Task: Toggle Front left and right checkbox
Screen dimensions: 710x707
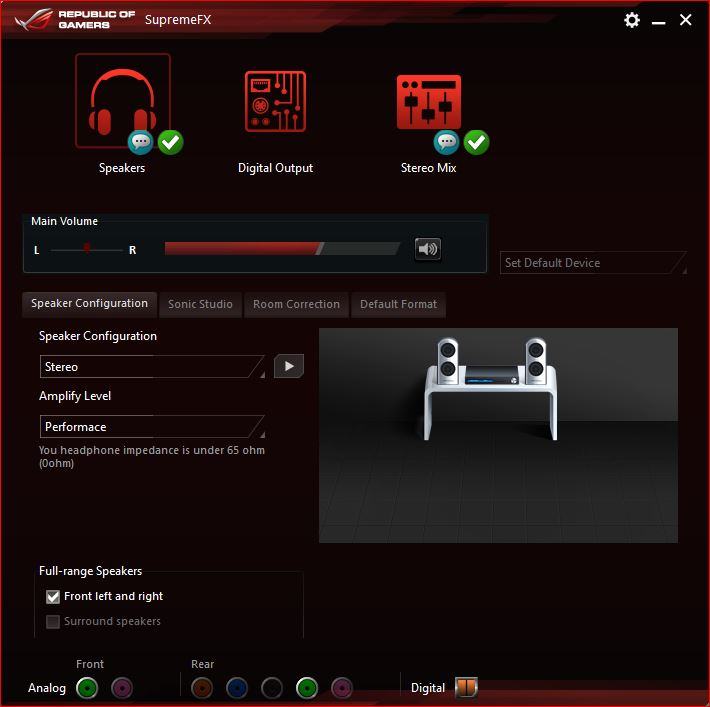Action: [53, 596]
